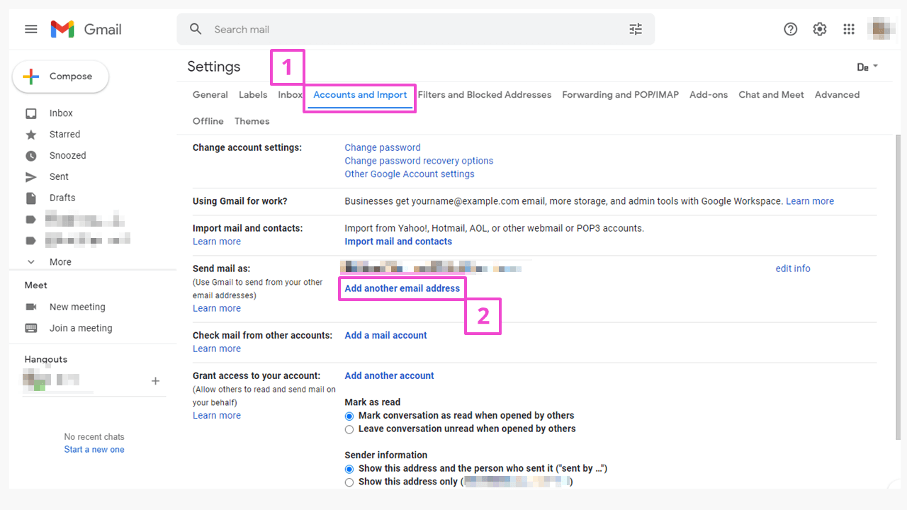Select Leave conversation unread when opened
The width and height of the screenshot is (908, 510).
349,430
